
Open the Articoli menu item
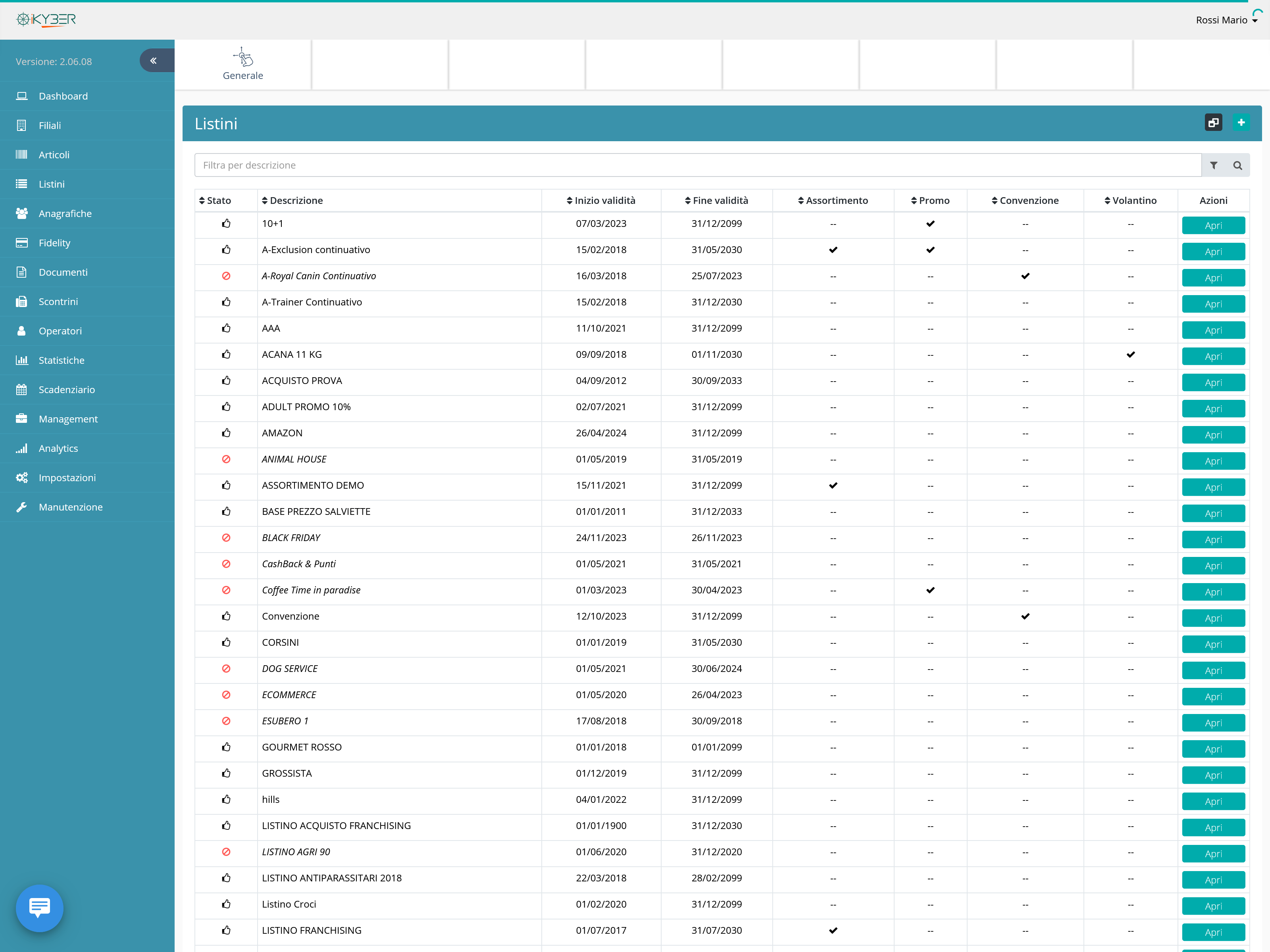87,154
